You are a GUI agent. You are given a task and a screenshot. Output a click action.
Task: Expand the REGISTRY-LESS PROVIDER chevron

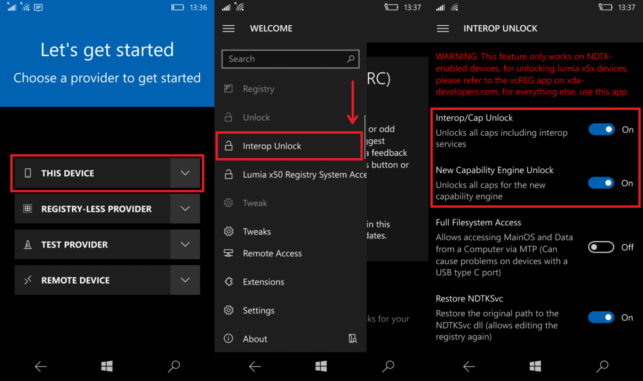click(185, 209)
